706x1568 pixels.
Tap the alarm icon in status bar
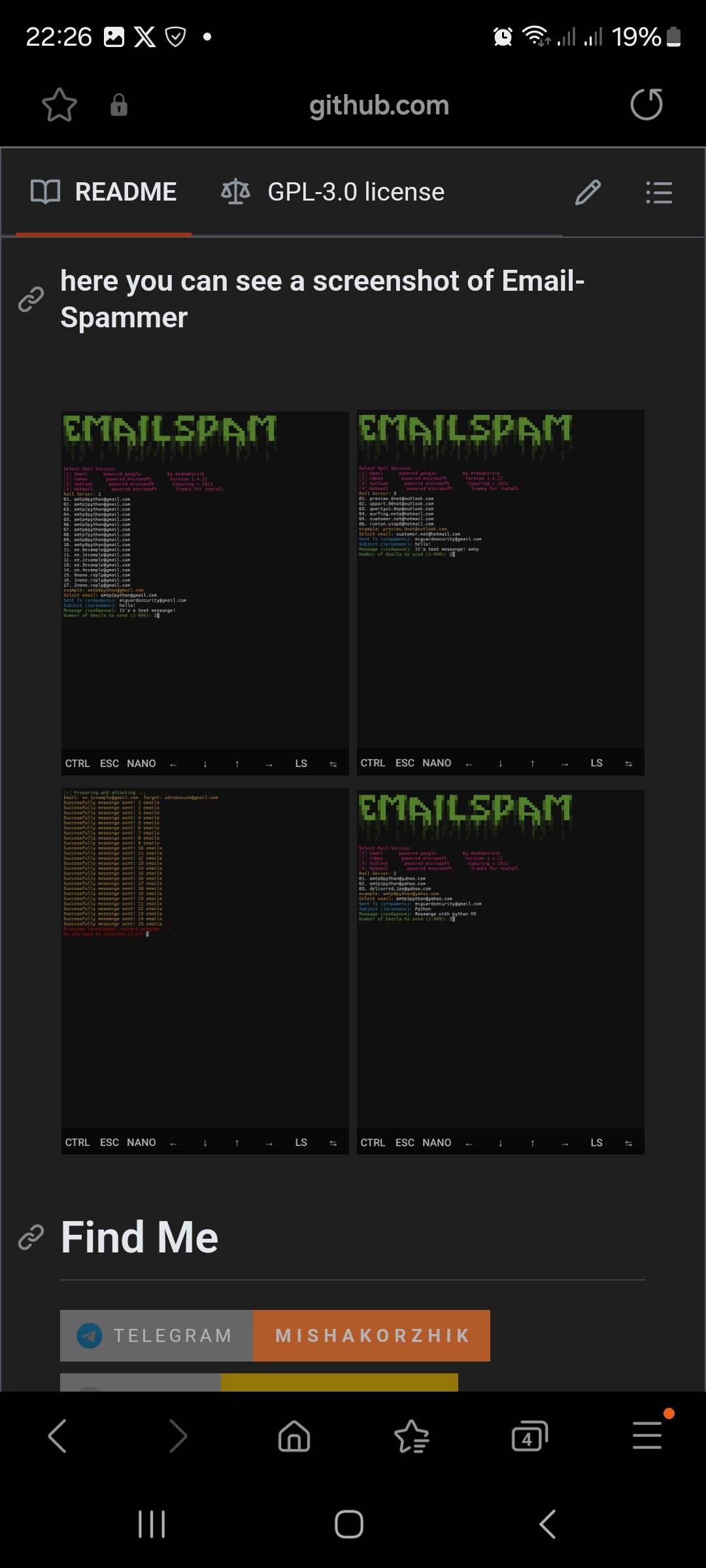pyautogui.click(x=503, y=37)
